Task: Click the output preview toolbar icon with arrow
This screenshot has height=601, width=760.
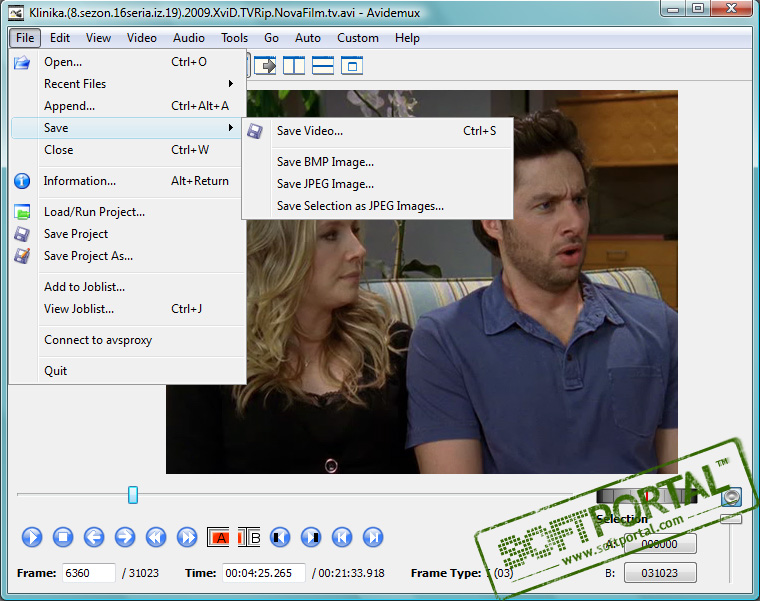Action: pos(265,65)
